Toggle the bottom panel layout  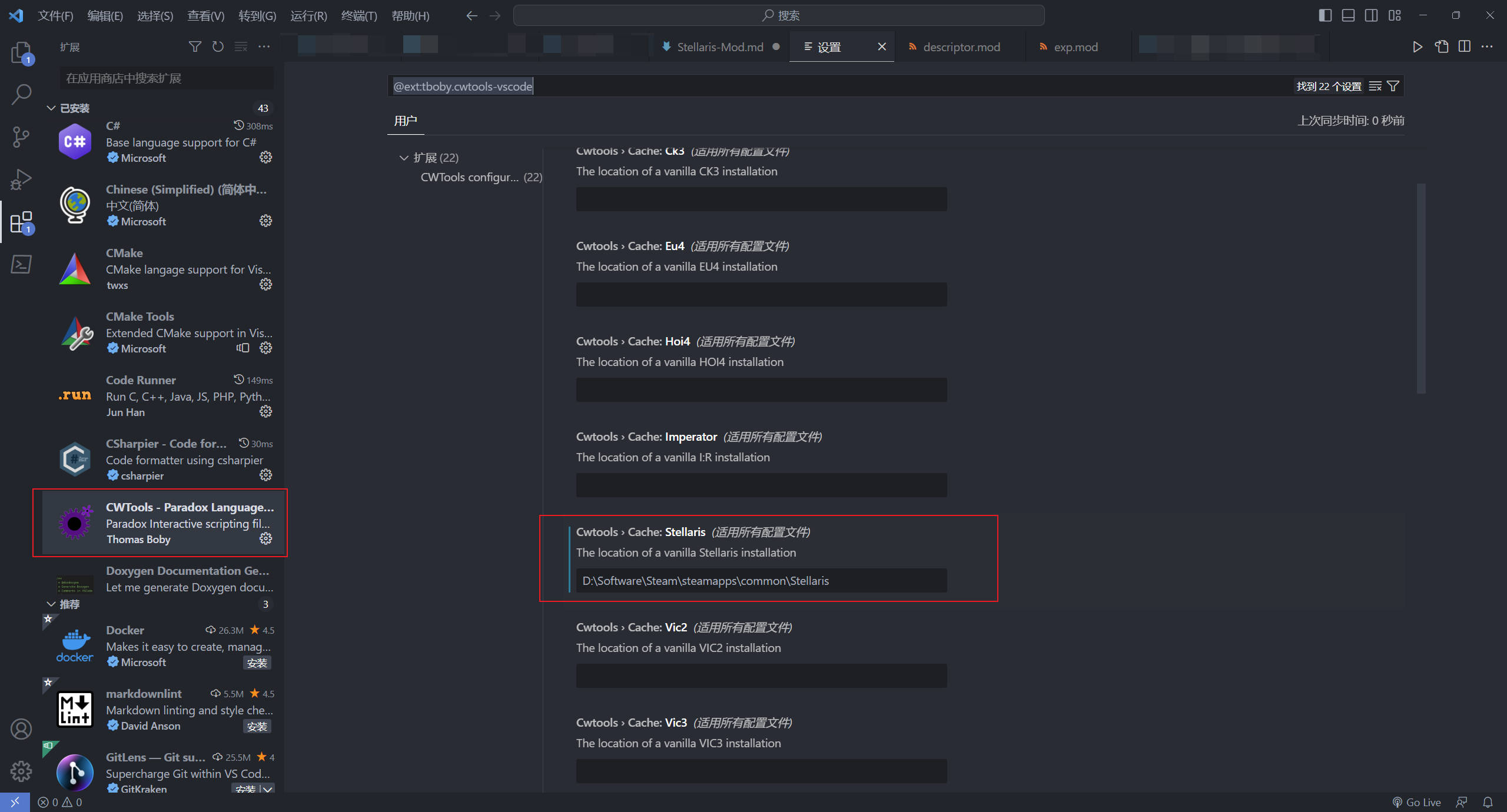1348,15
